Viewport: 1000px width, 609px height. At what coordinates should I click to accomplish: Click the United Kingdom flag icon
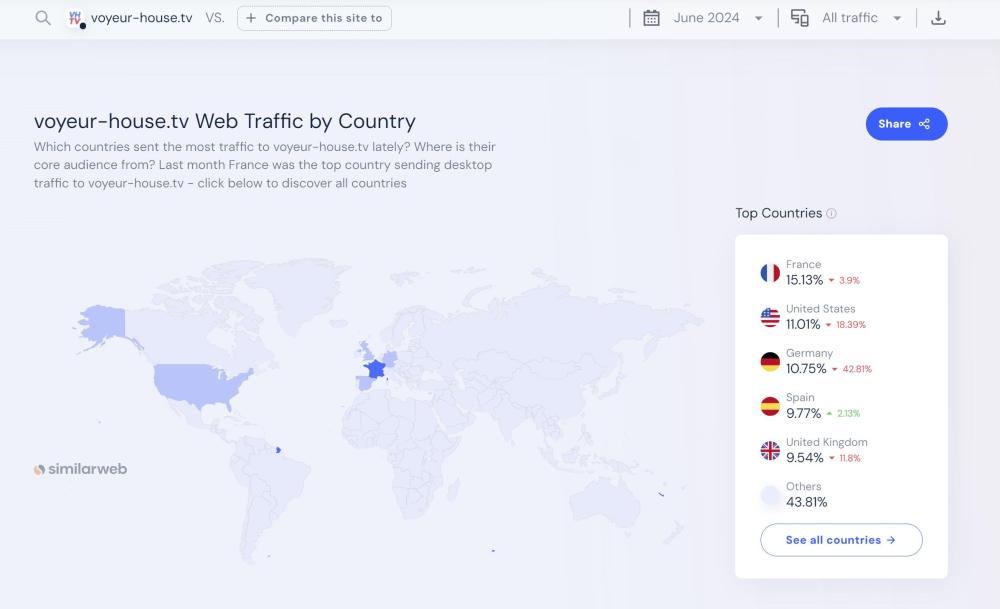point(770,451)
